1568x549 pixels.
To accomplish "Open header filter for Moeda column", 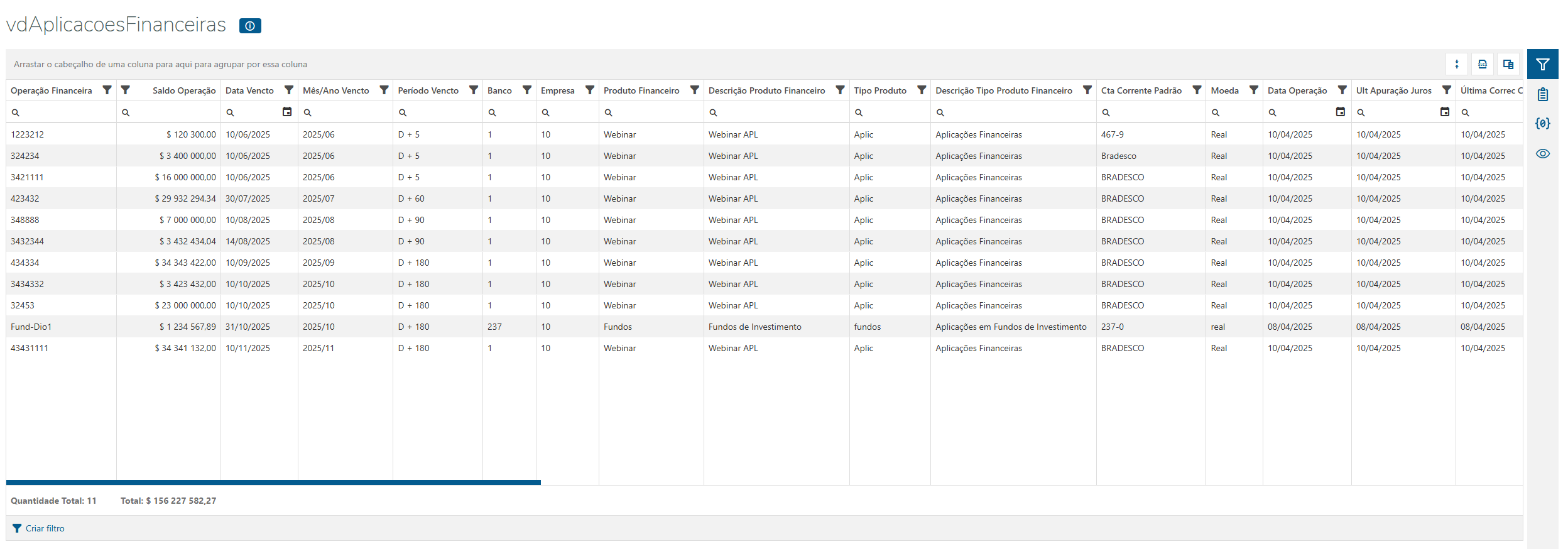I will 1254,90.
